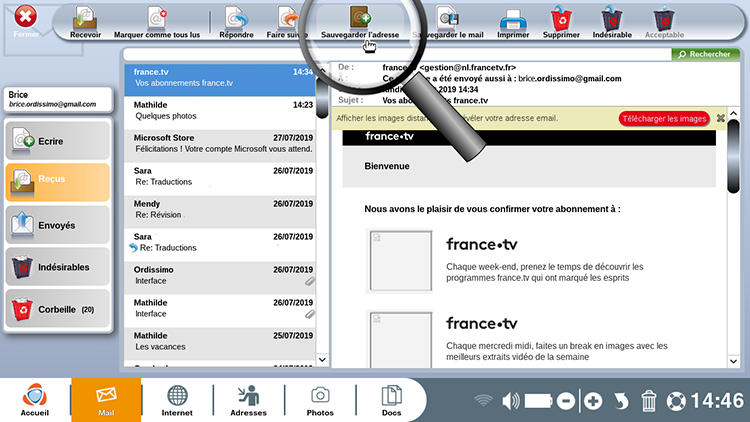Image resolution: width=750 pixels, height=422 pixels.
Task: Open Mathilde's Interface email
Action: pyautogui.click(x=220, y=311)
